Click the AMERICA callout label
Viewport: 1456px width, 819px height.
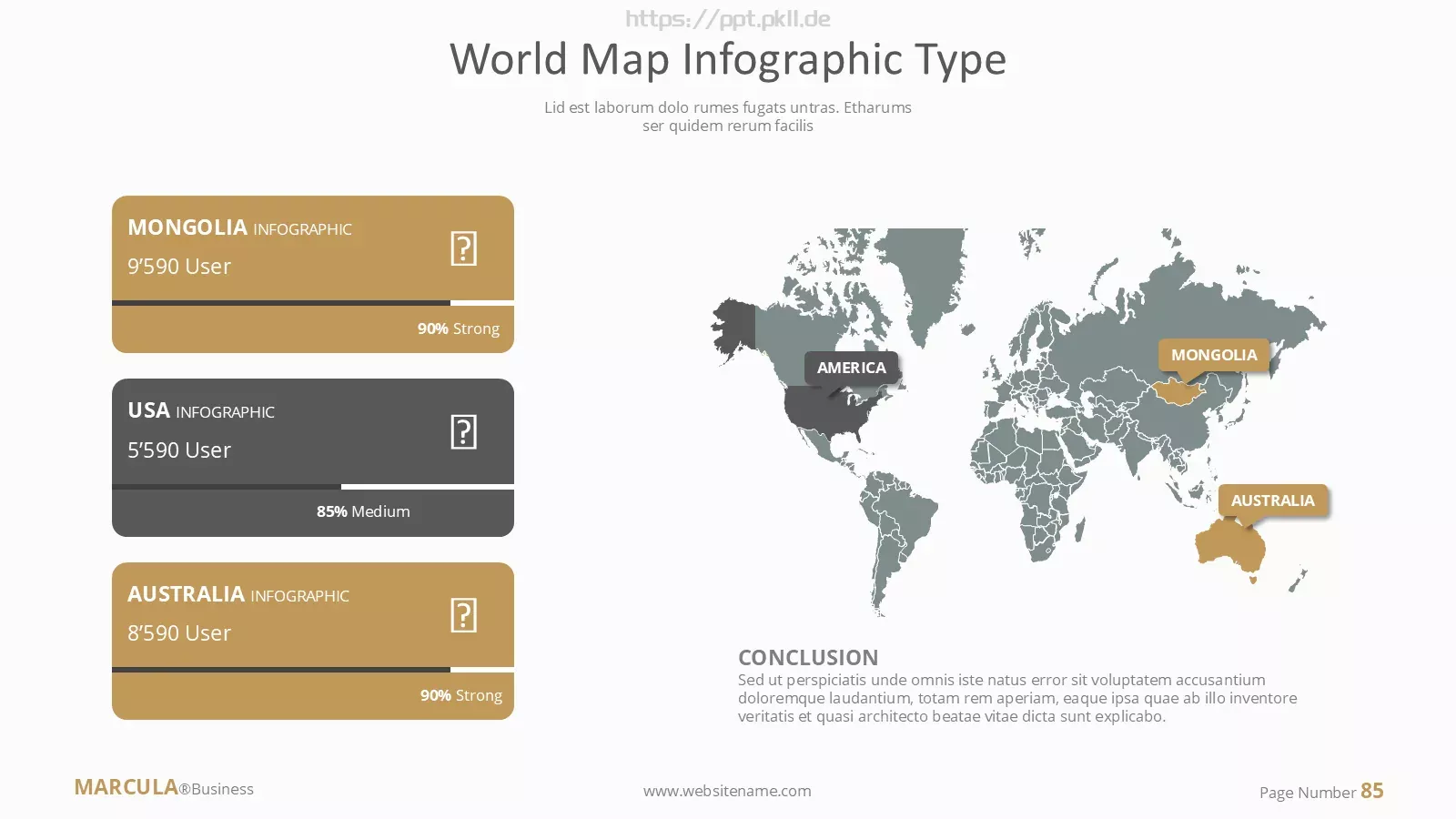point(851,368)
